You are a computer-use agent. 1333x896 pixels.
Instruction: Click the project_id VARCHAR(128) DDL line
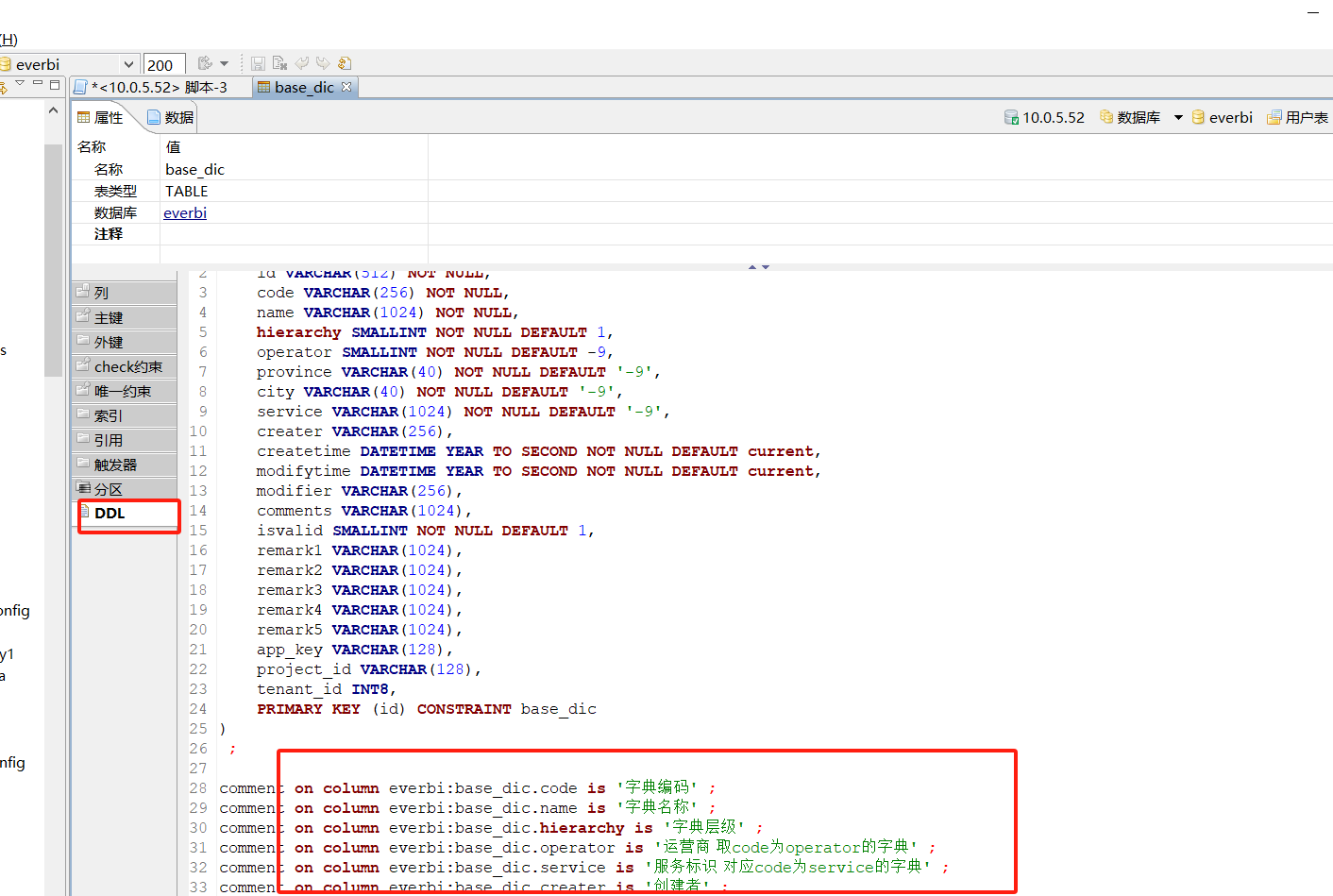pyautogui.click(x=368, y=669)
